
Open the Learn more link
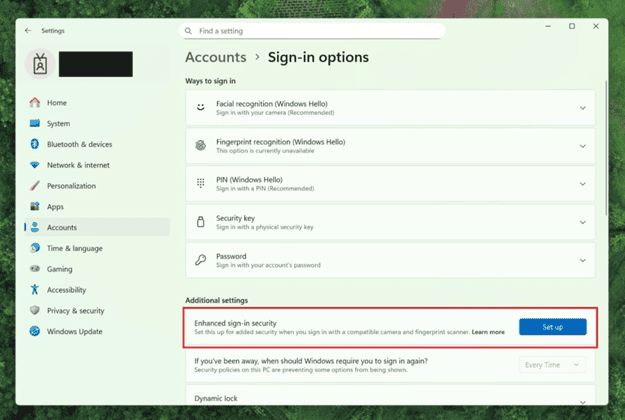pyautogui.click(x=488, y=332)
